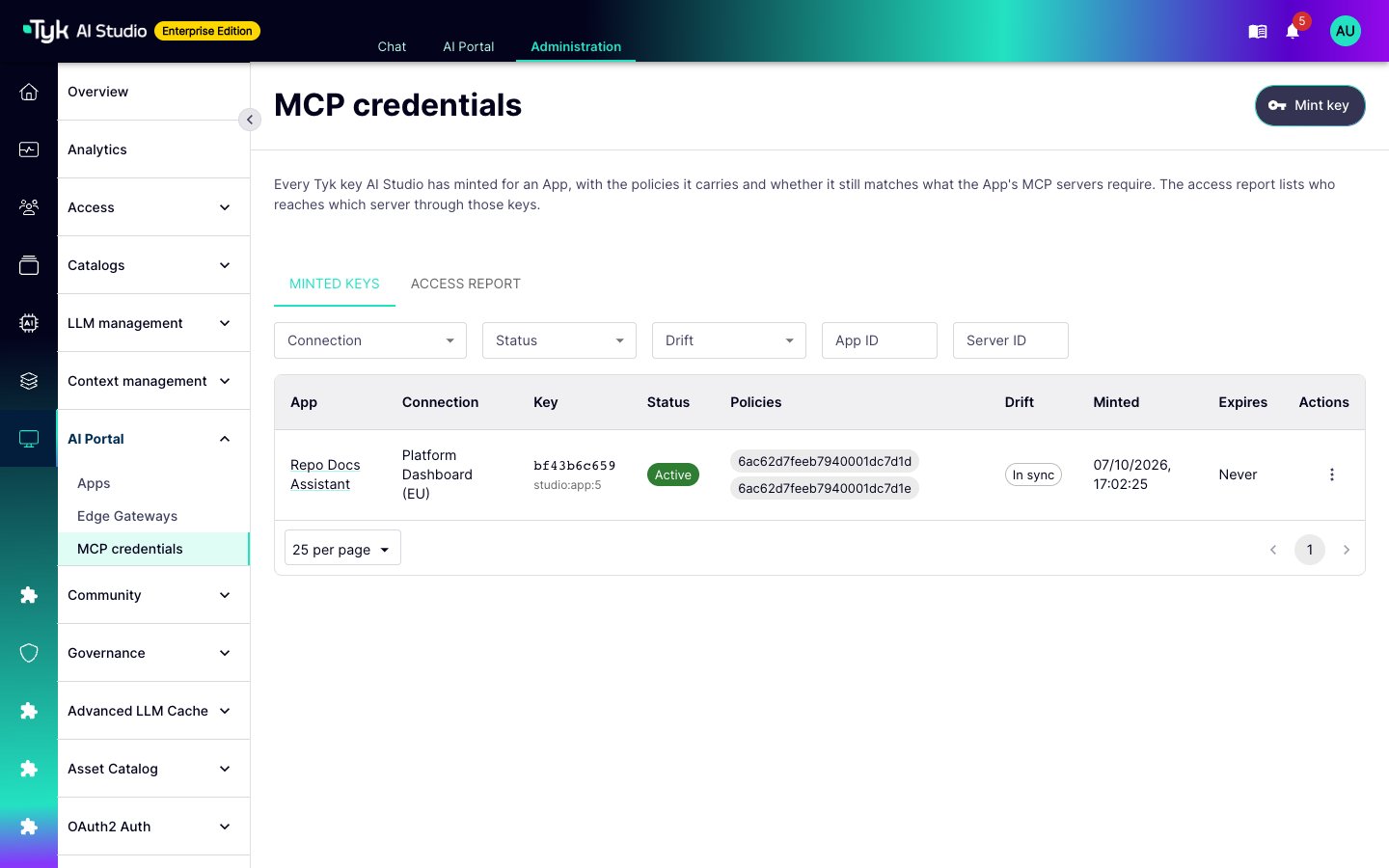Viewport: 1389px width, 868px height.
Task: Open the Connection filter dropdown
Action: tap(370, 340)
